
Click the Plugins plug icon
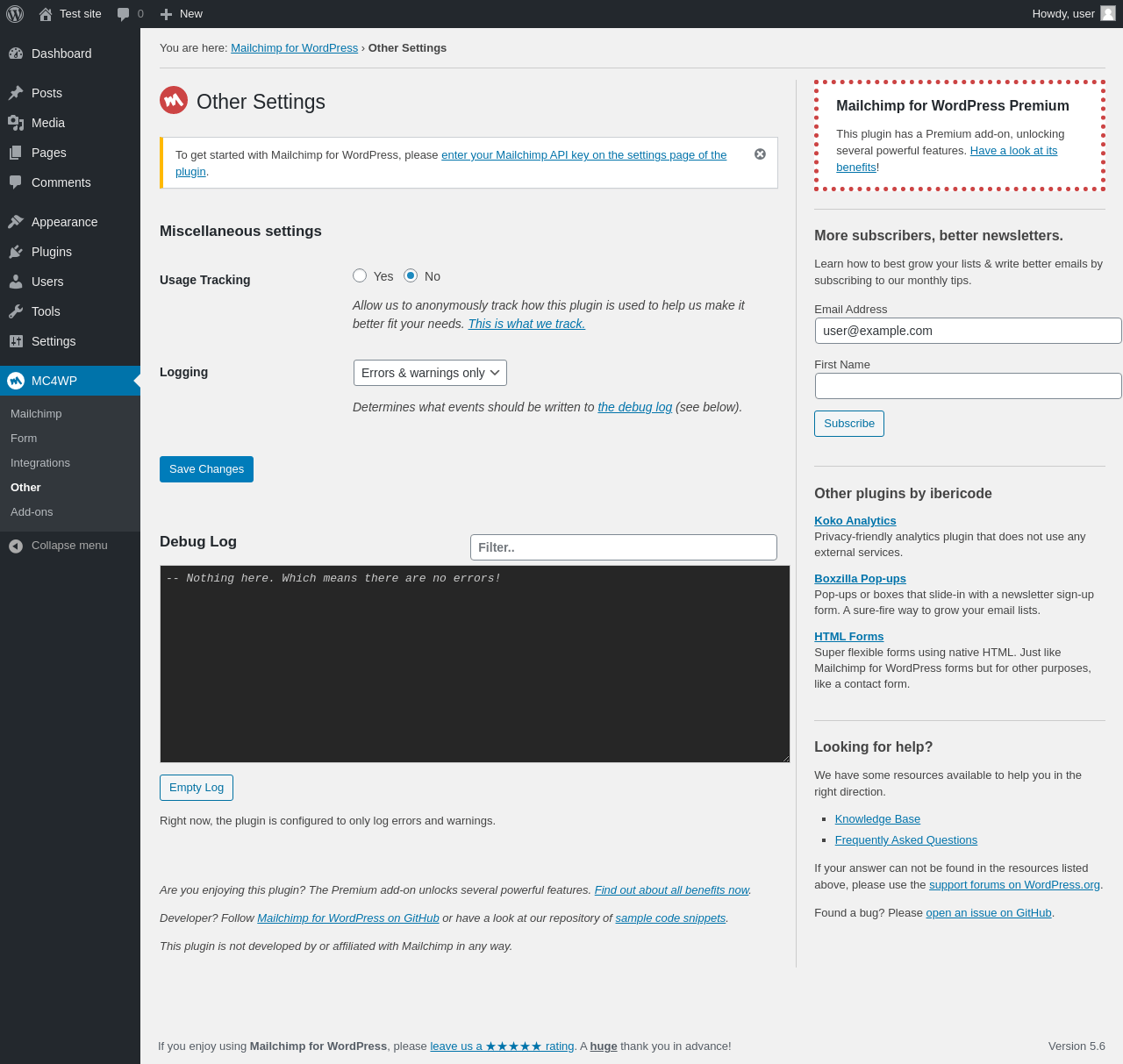(16, 252)
